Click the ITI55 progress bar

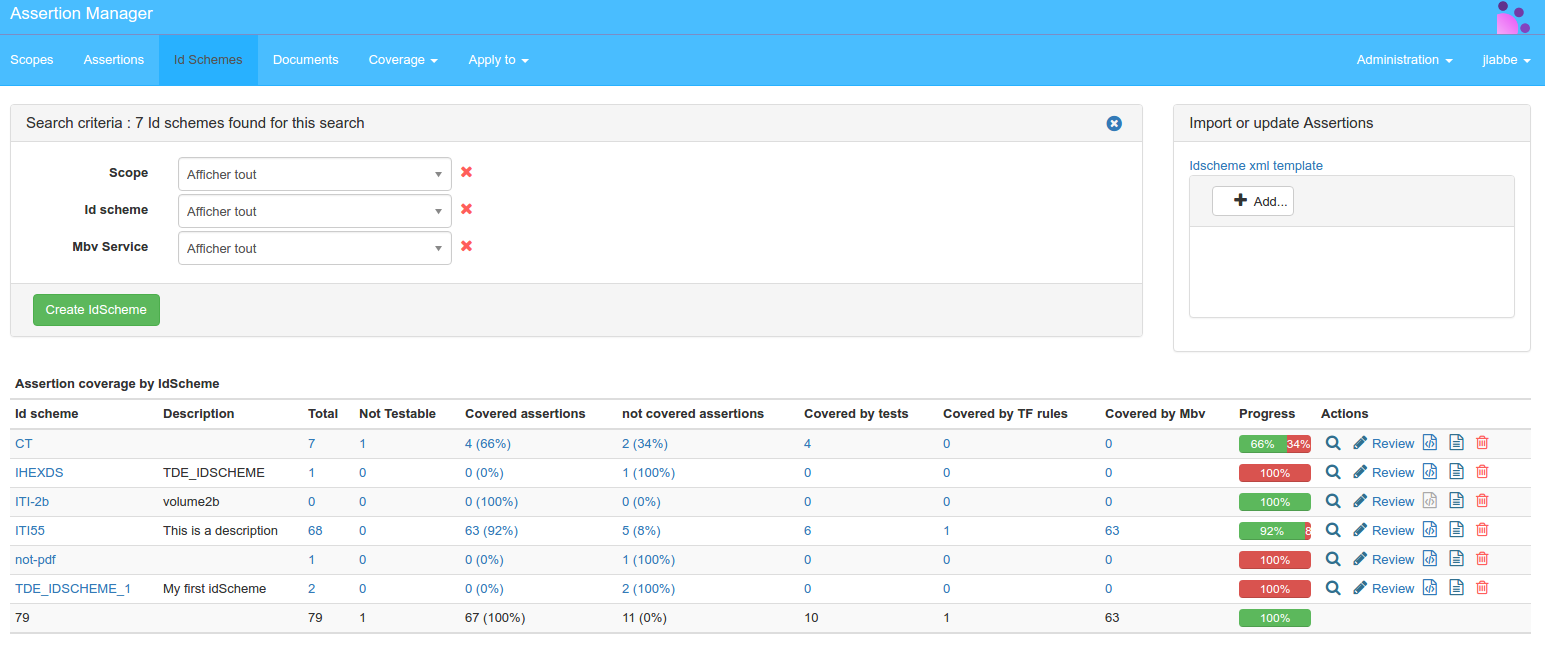coord(1274,531)
